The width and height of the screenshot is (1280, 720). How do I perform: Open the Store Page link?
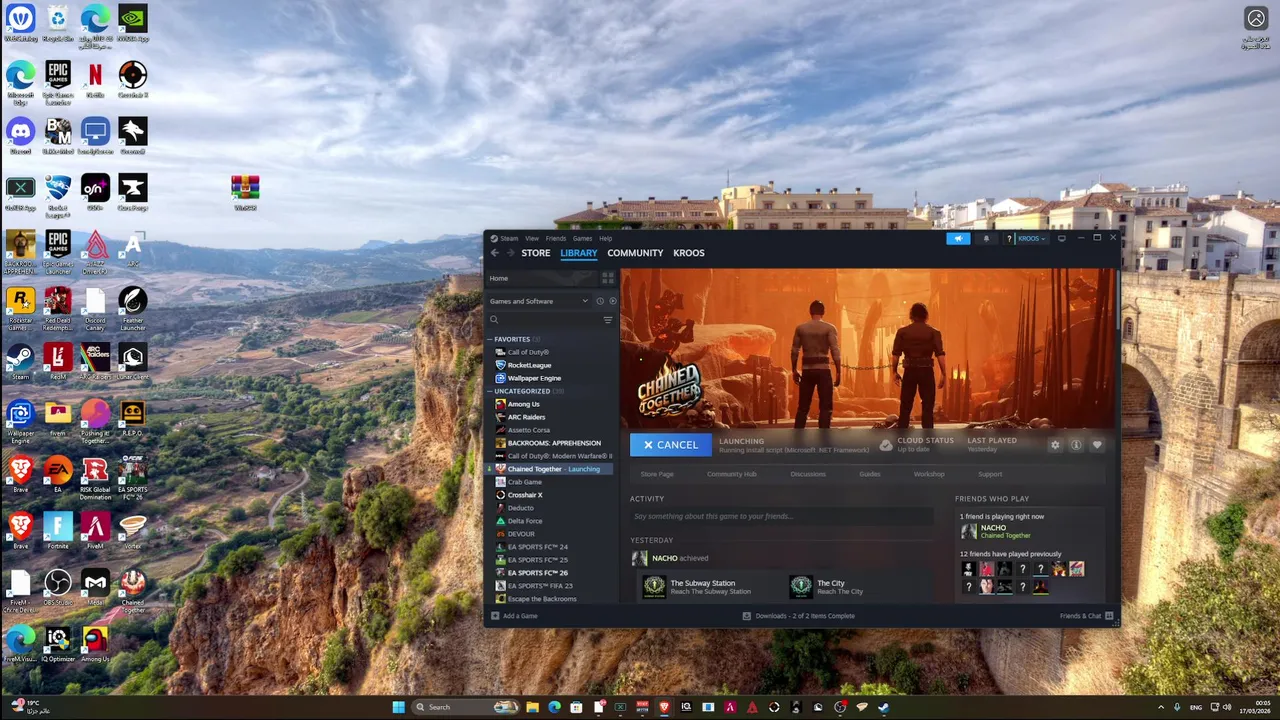tap(657, 474)
